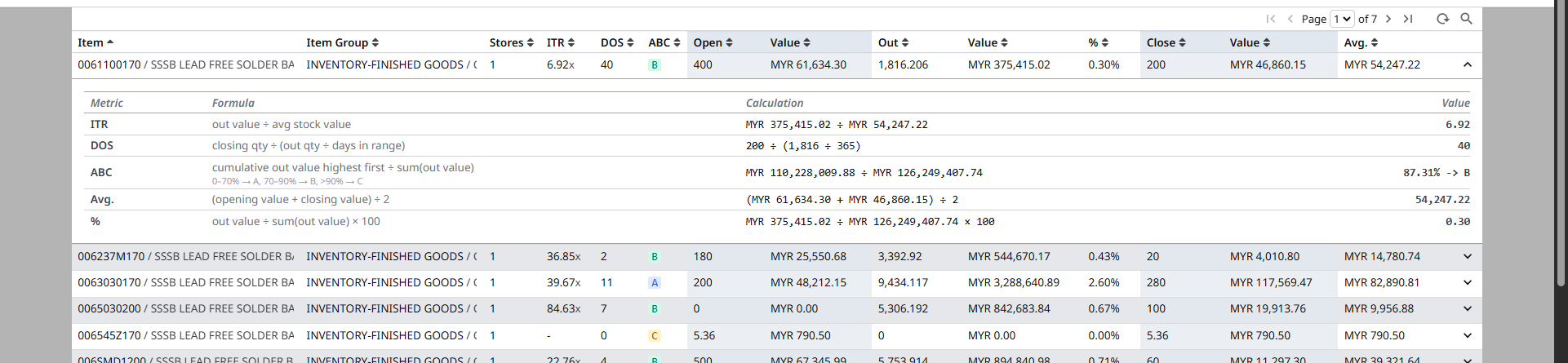Click Item Group cell in 0063030170 row

(392, 282)
